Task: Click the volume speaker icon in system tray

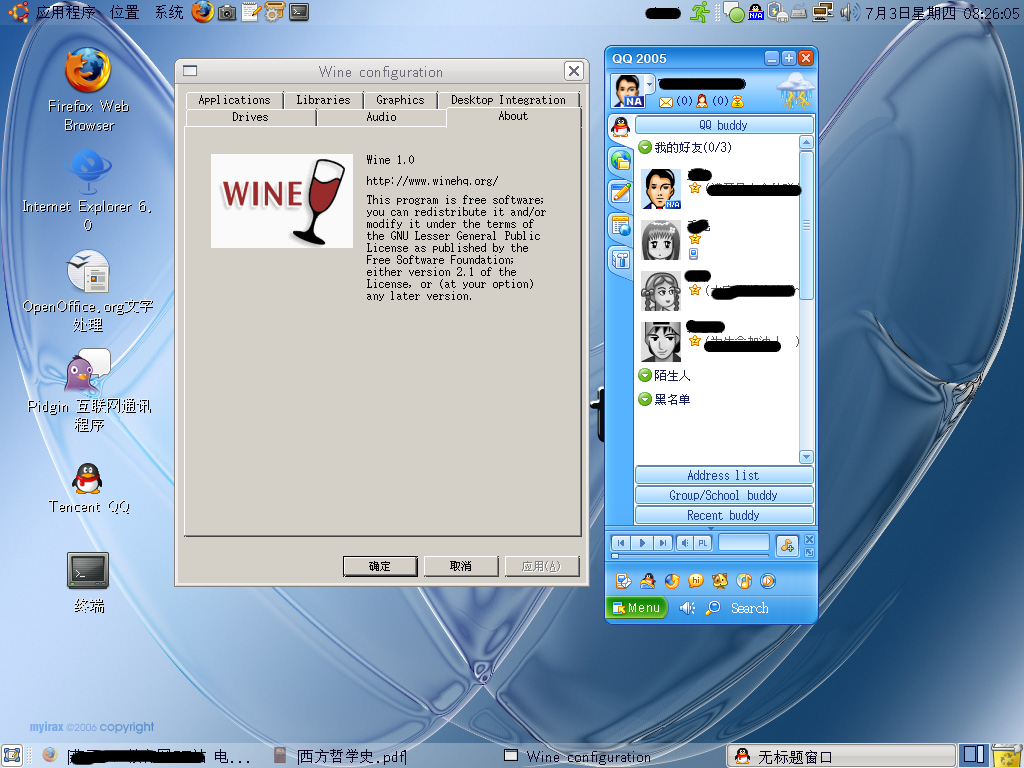Action: click(850, 12)
